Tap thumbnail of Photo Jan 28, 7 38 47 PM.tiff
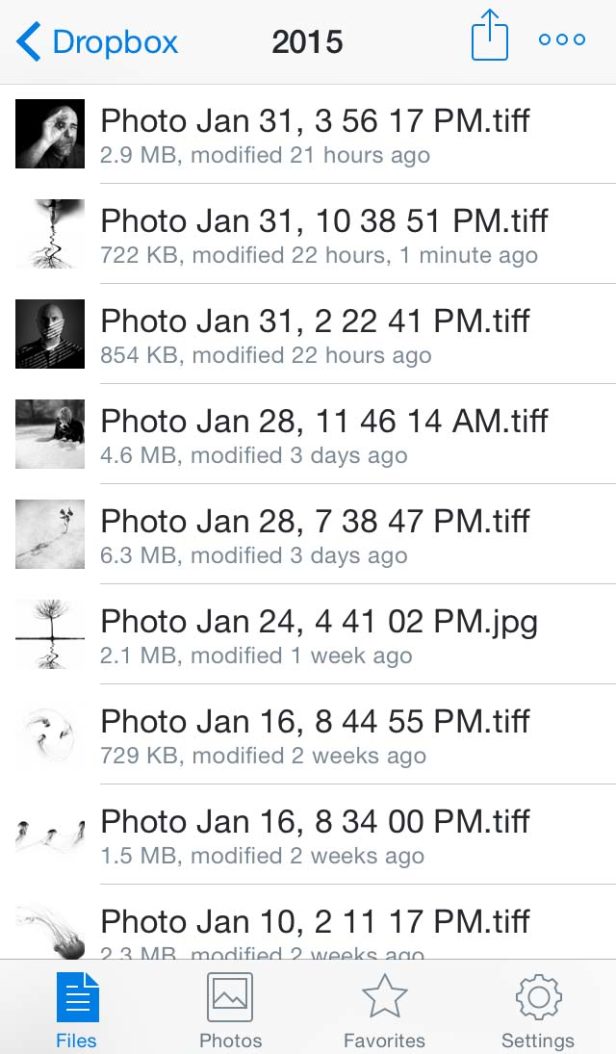616x1054 pixels. (x=49, y=534)
